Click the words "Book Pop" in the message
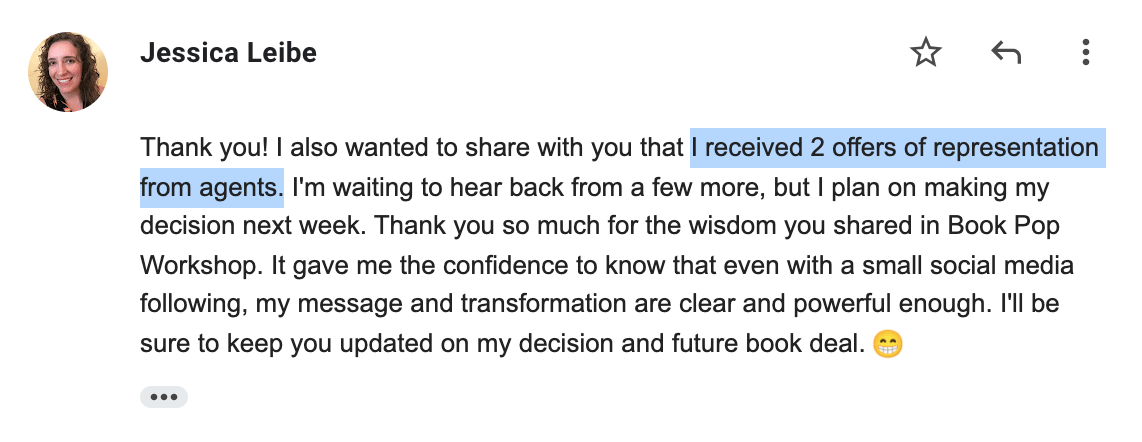This screenshot has width=1142, height=442. 1004,226
